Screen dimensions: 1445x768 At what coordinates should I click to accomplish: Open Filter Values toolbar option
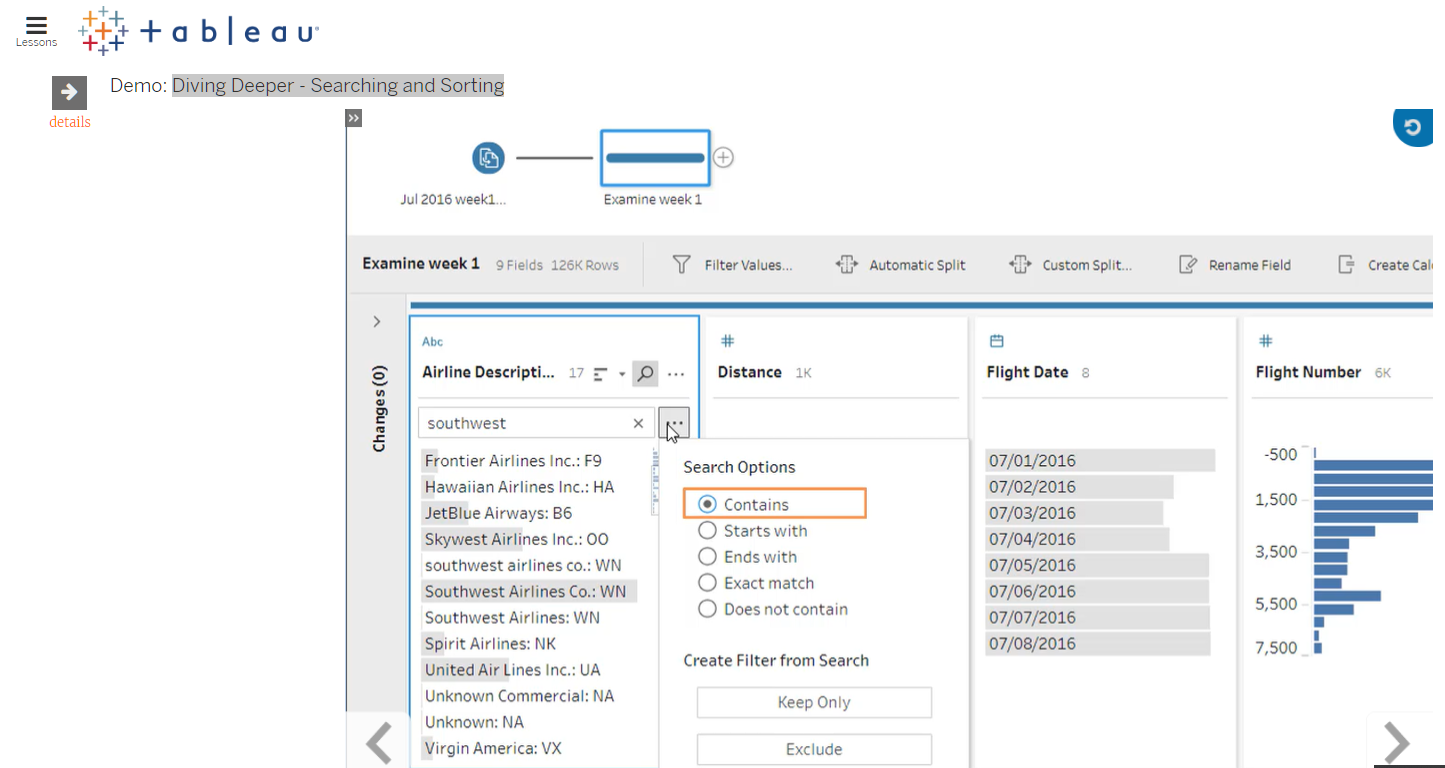click(732, 265)
